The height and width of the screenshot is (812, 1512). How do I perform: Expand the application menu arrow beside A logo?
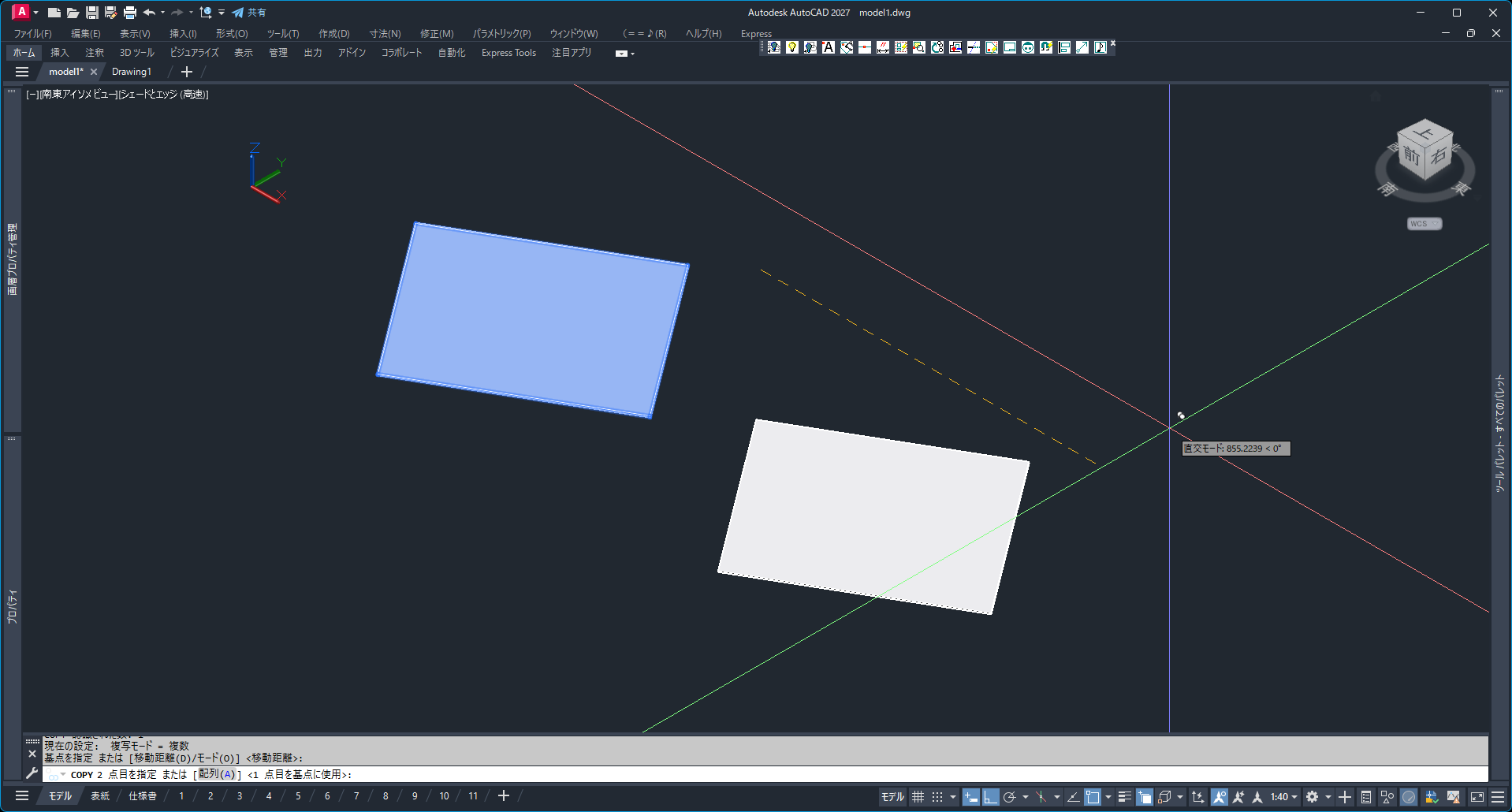tap(36, 13)
